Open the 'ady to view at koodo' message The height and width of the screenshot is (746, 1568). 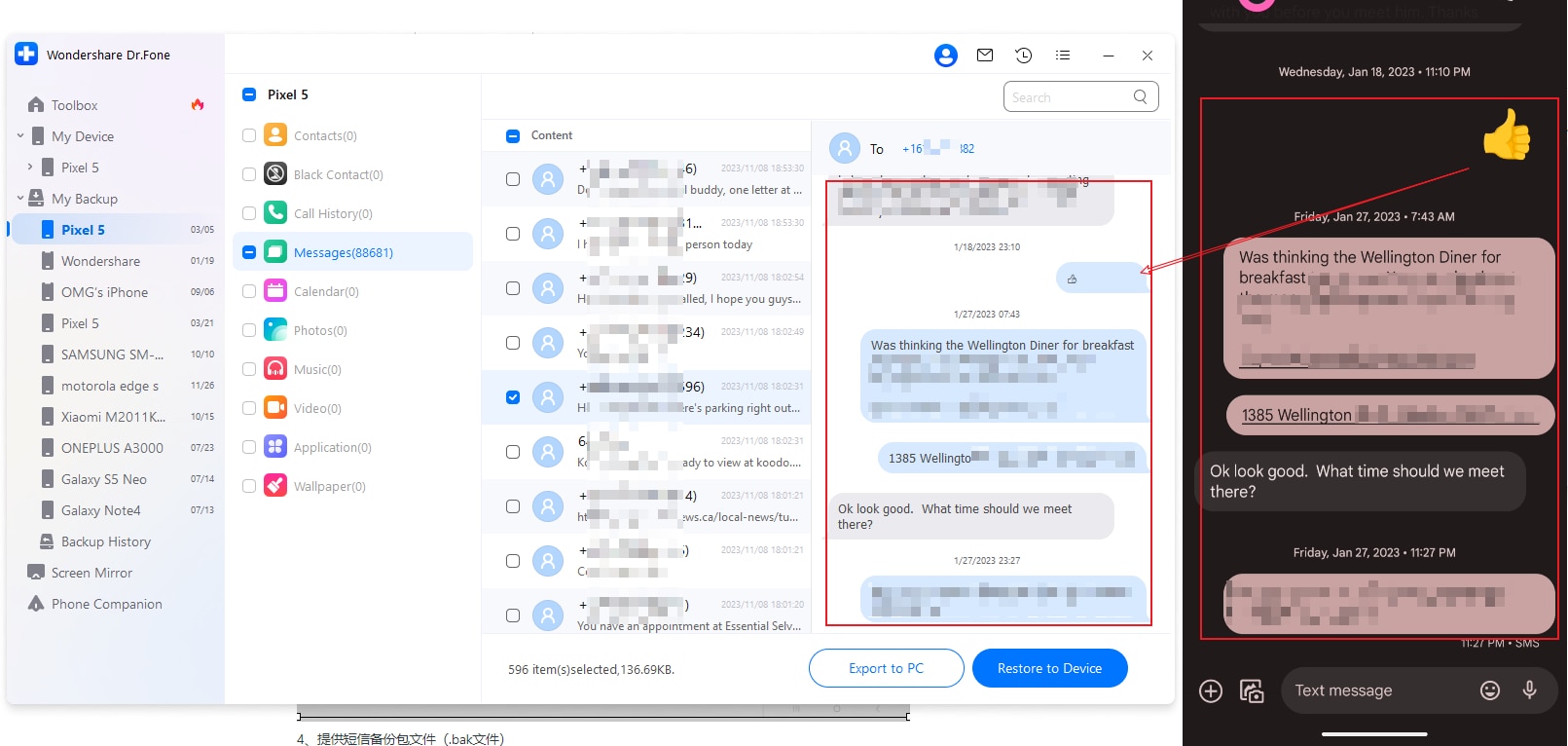point(646,452)
